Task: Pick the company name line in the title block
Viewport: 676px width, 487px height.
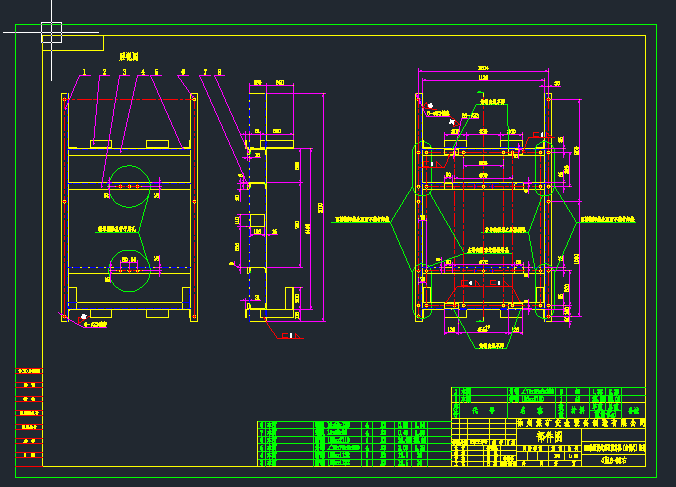Action: (581, 423)
